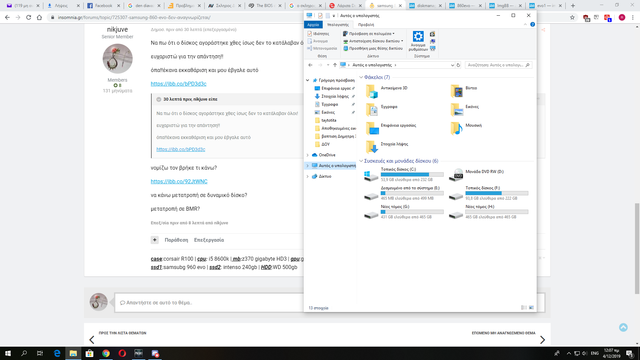Open the ibb.co/92JtWNC link in the post
Image resolution: width=640 pixels, height=360 pixels.
coord(179,181)
